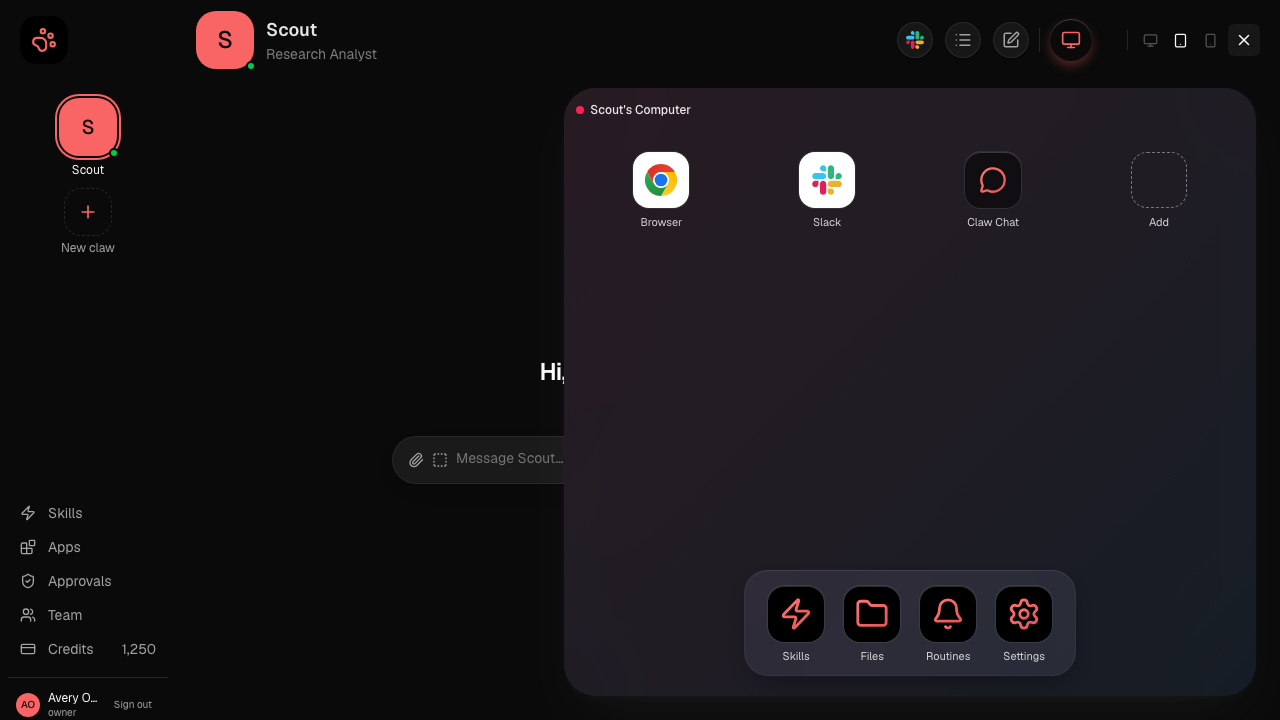Open the list view icon in header
This screenshot has width=1280, height=720.
tap(963, 40)
